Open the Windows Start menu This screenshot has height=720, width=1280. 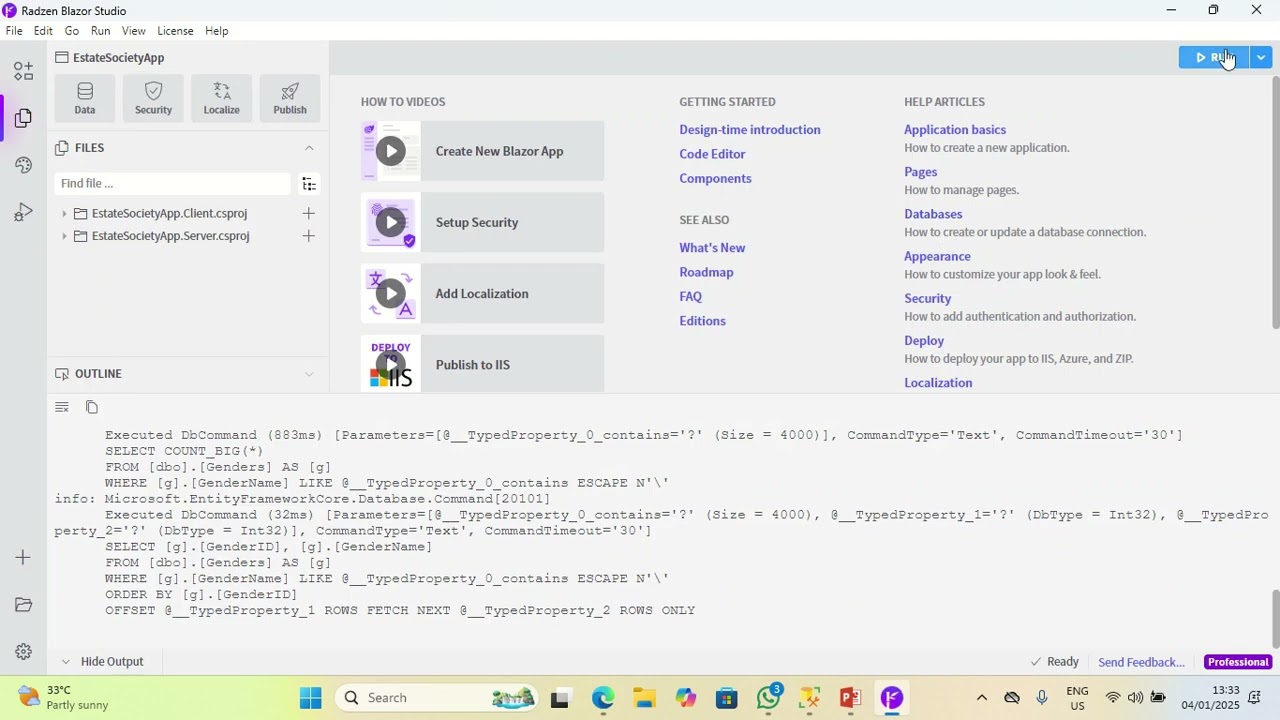[311, 698]
